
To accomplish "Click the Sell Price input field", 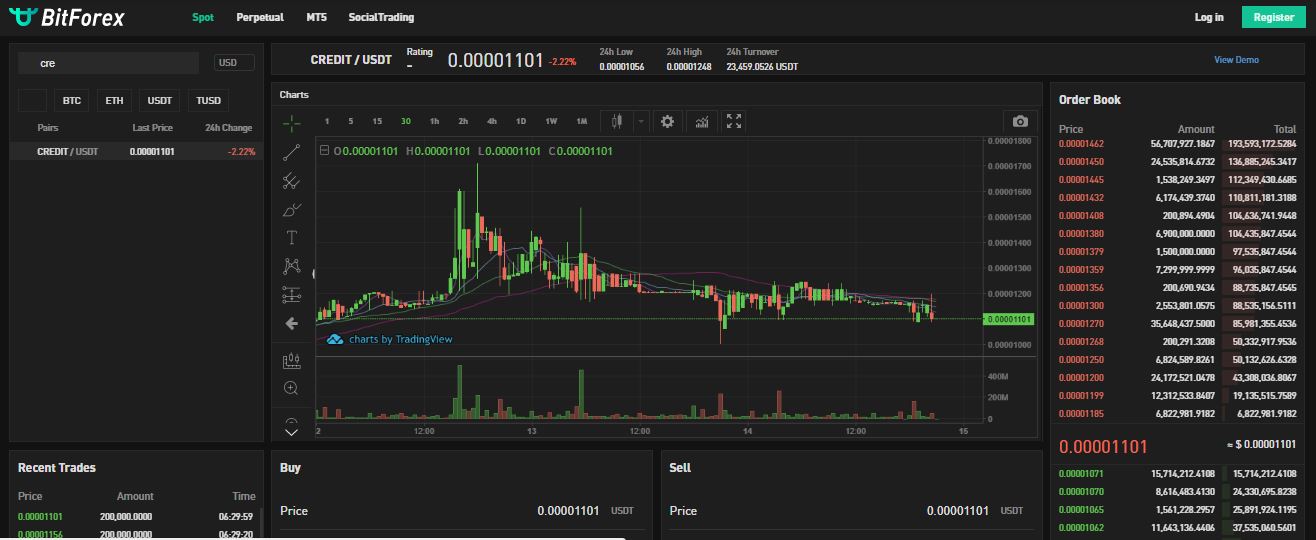I will [x=851, y=510].
